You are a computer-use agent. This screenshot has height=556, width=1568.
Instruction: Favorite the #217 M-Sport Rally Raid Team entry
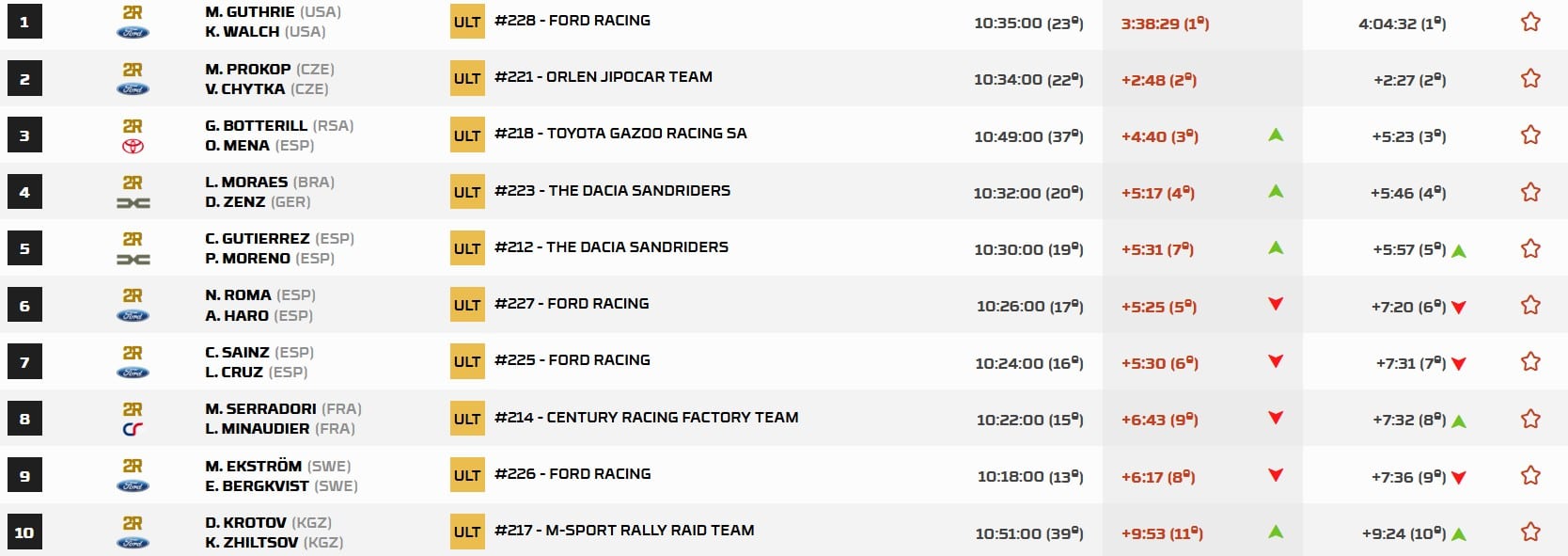tap(1530, 532)
